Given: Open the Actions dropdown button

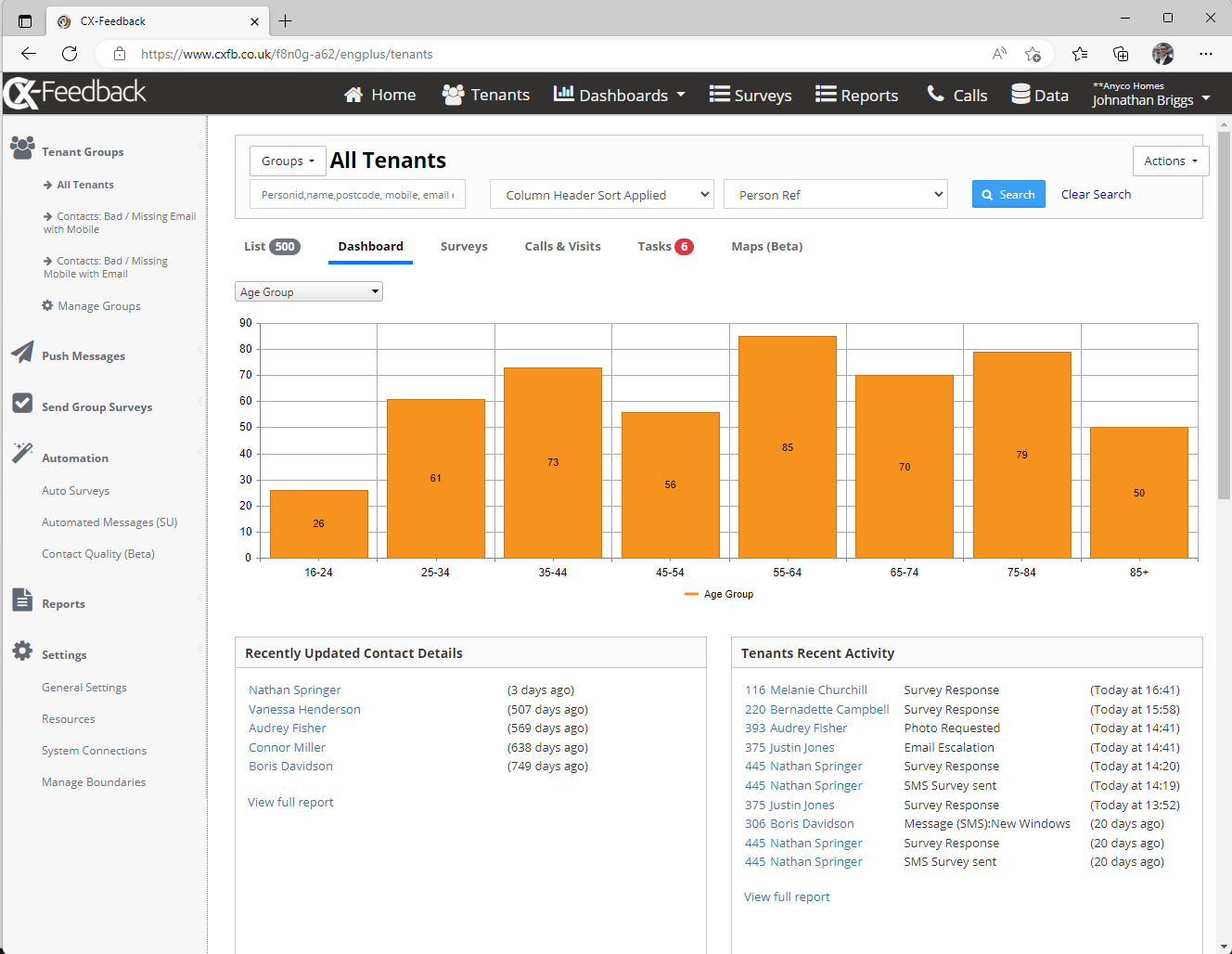Looking at the screenshot, I should tap(1171, 161).
